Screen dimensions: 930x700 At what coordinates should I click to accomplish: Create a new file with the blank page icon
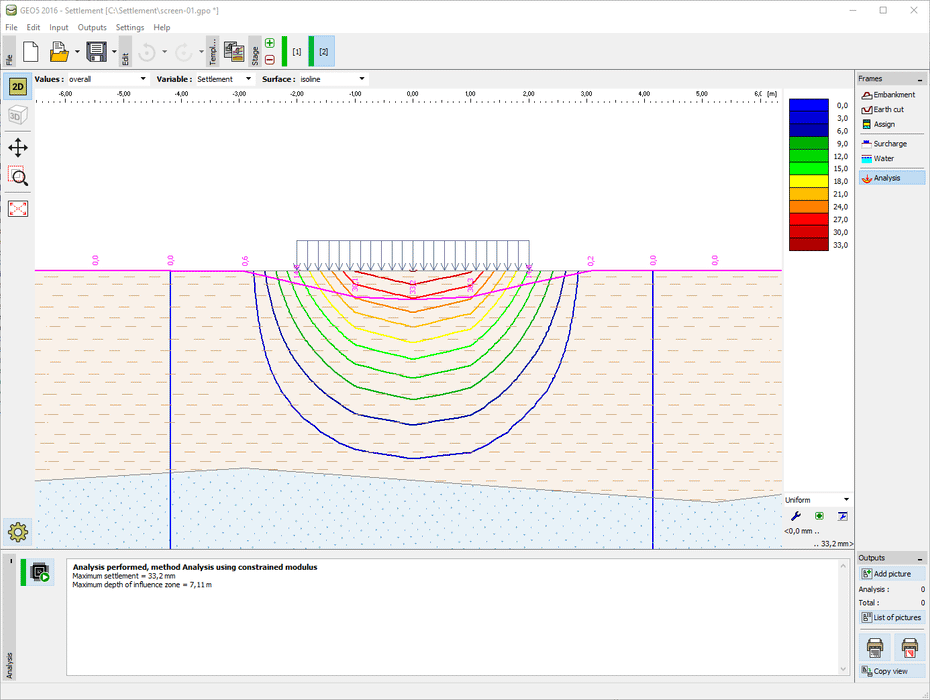tap(30, 51)
